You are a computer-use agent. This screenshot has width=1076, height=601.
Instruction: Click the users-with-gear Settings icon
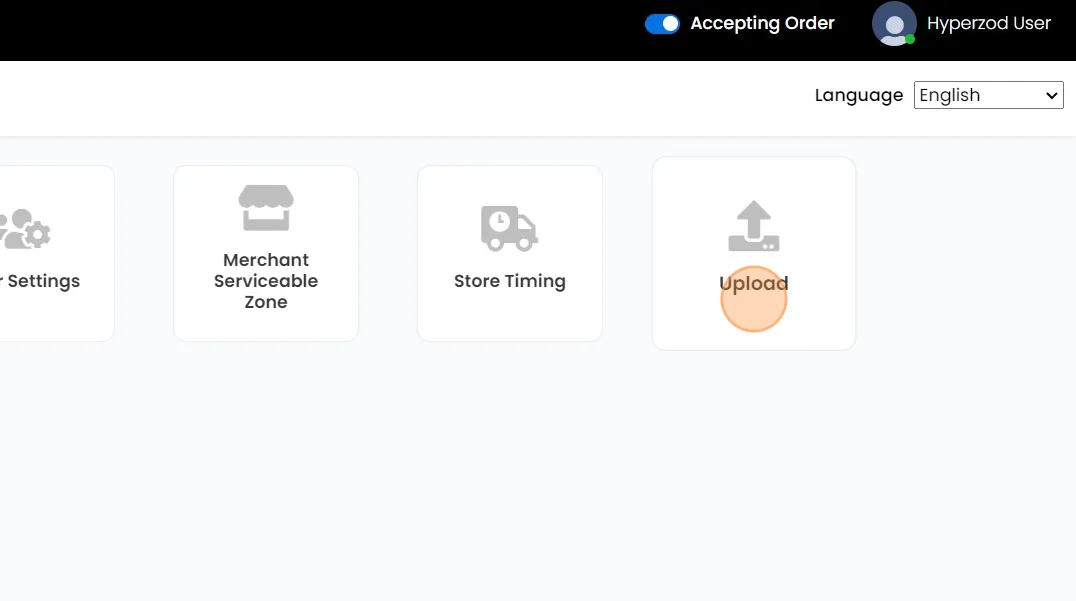[26, 230]
